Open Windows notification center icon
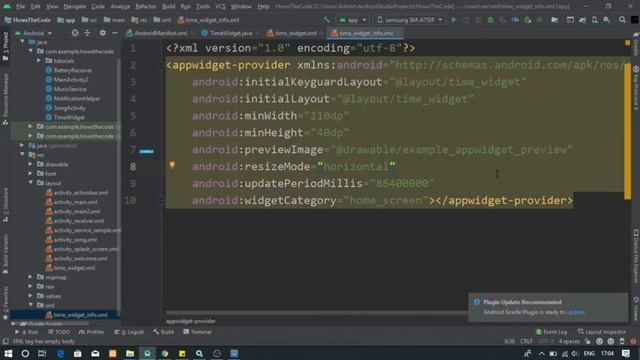This screenshot has height=360, width=640. (626, 353)
